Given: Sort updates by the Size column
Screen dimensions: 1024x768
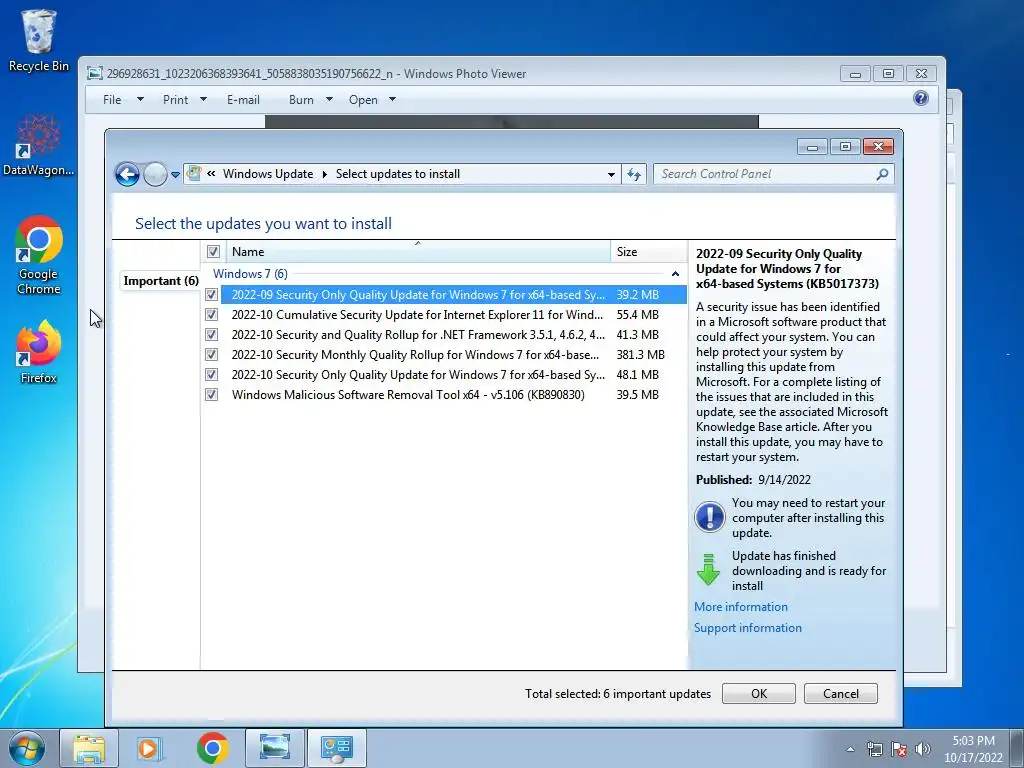Looking at the screenshot, I should coord(648,251).
